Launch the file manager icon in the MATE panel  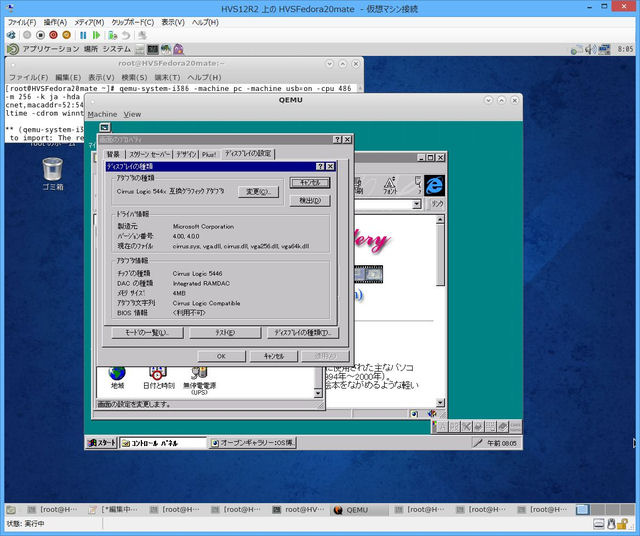(x=140, y=49)
